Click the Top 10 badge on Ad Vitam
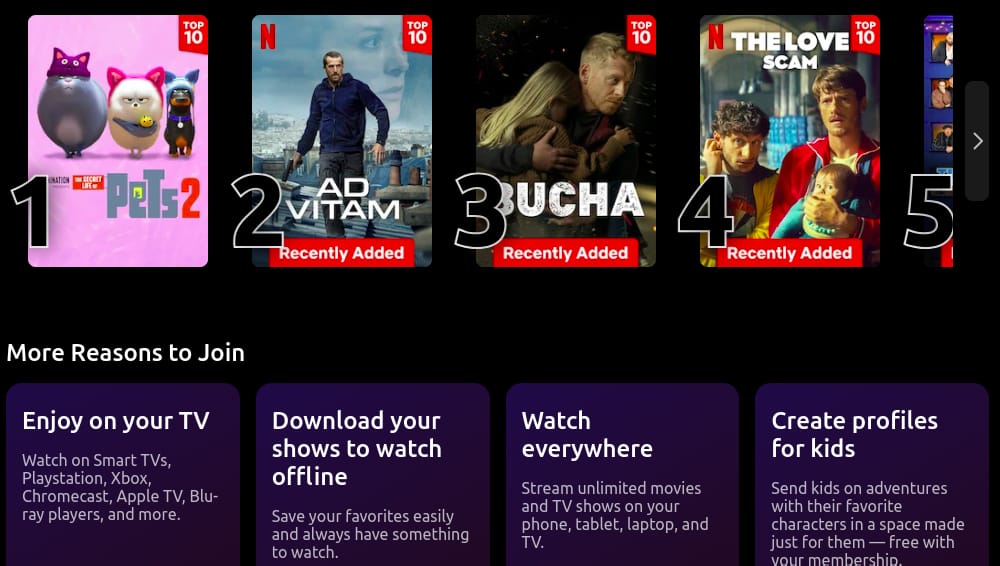This screenshot has width=1000, height=566. tap(417, 34)
